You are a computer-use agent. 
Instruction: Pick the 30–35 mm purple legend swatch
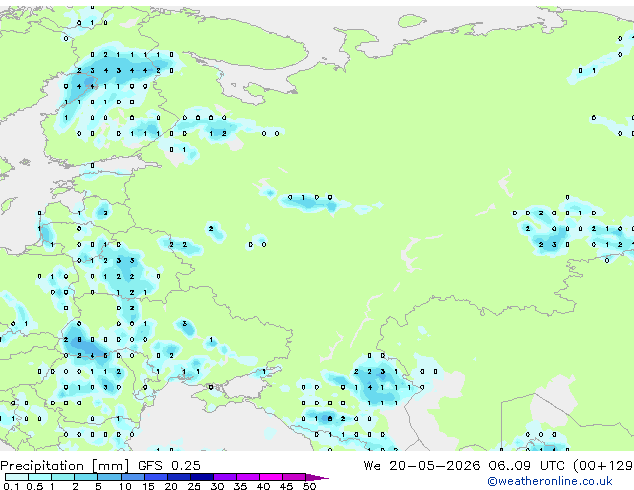coord(224,477)
